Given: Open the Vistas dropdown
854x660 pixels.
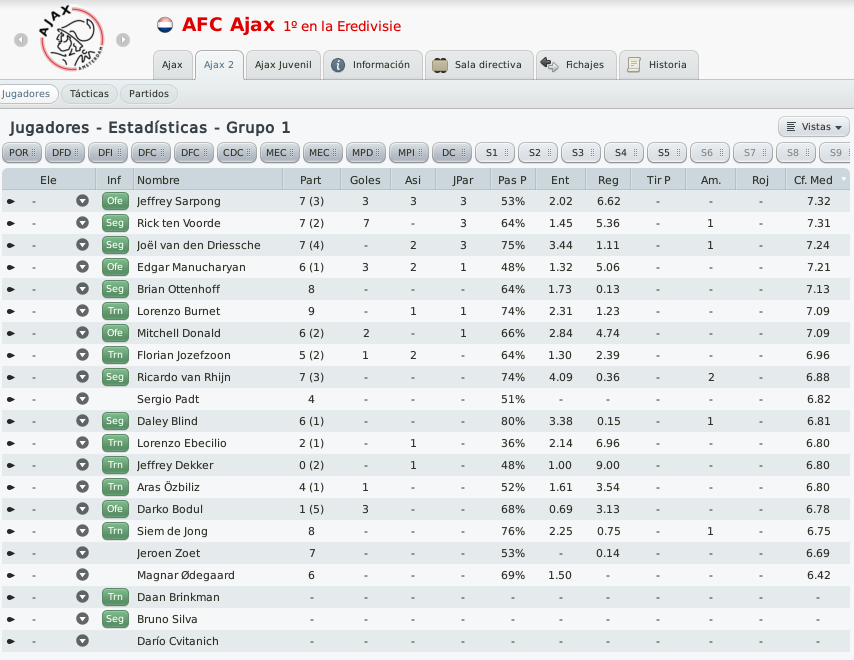Looking at the screenshot, I should pos(814,127).
